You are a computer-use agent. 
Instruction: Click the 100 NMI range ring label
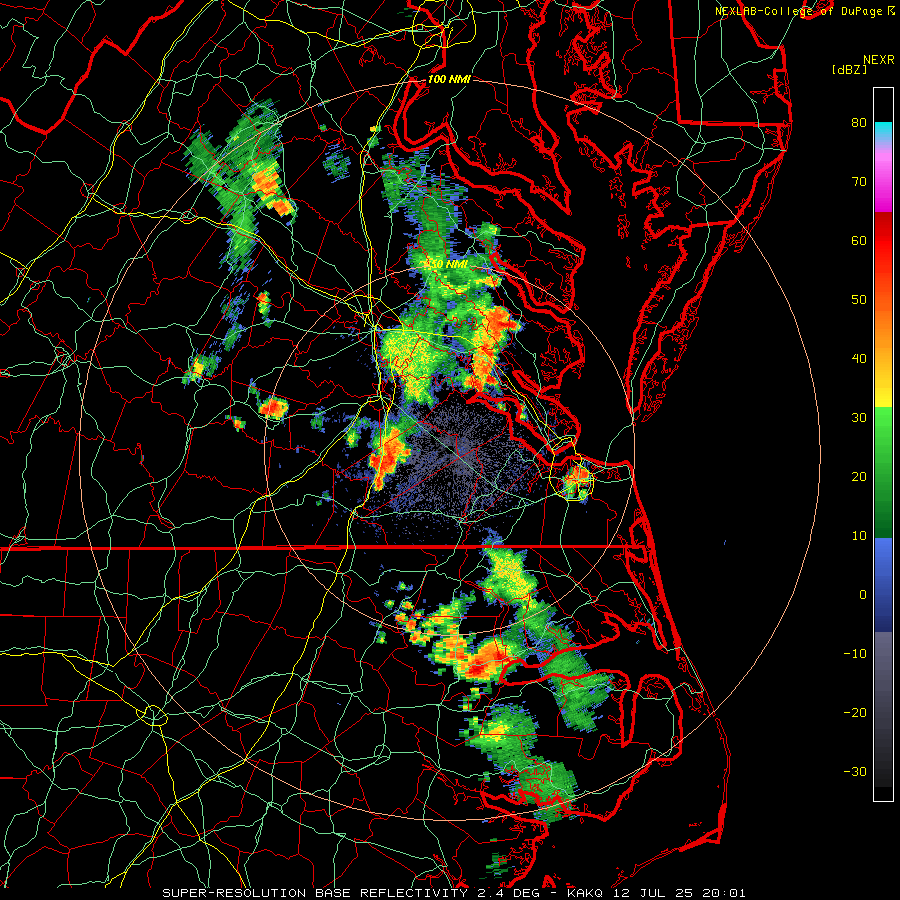[x=449, y=79]
